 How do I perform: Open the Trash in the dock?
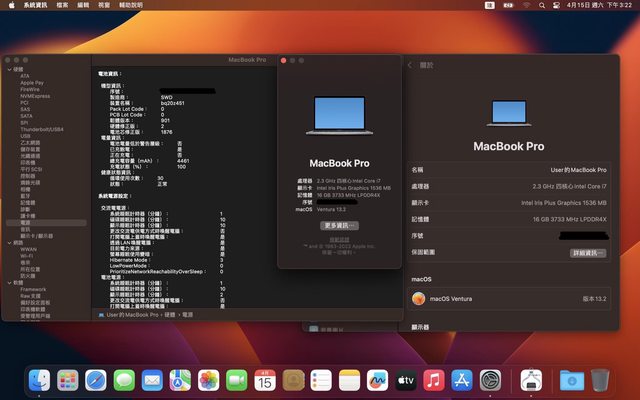click(x=600, y=380)
